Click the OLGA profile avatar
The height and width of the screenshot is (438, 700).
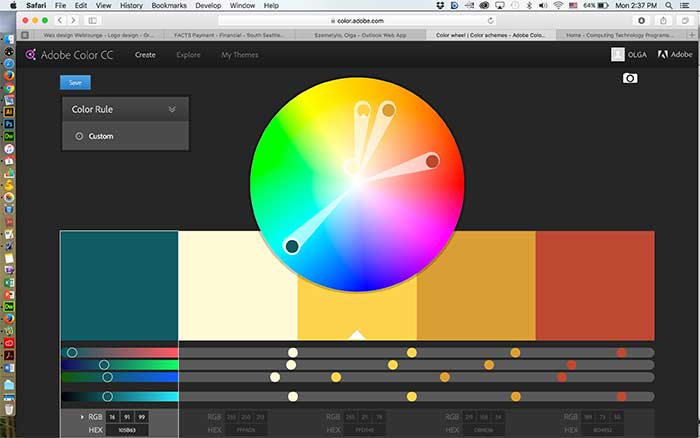click(x=619, y=55)
